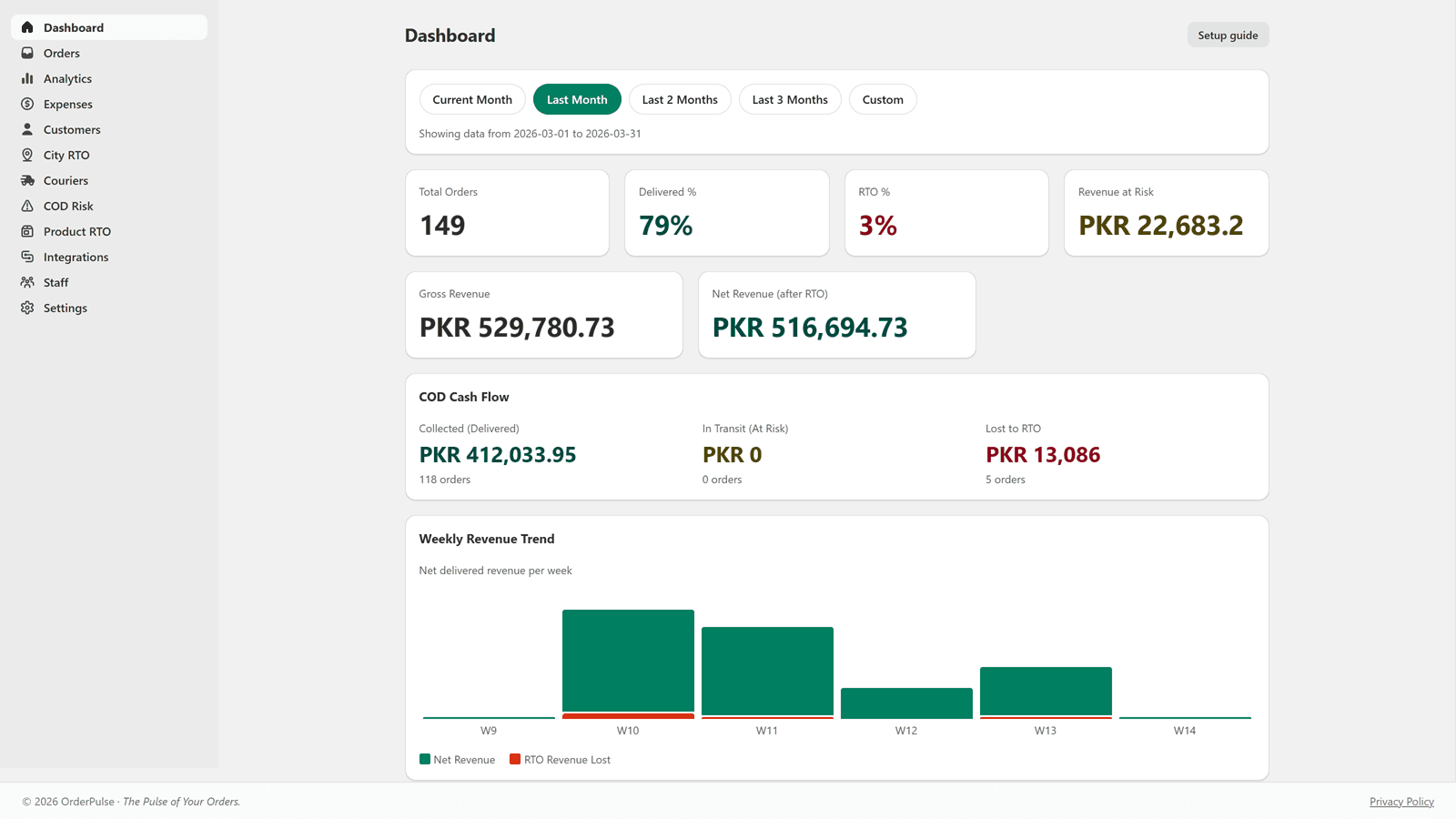Click the Weekly Revenue Trend heading

(x=487, y=539)
